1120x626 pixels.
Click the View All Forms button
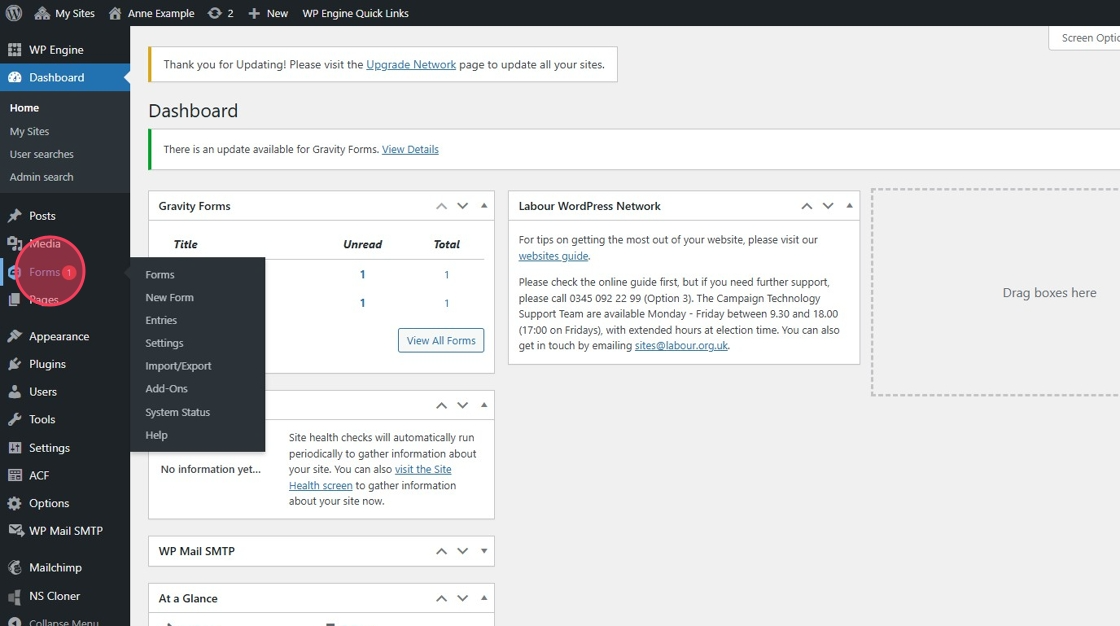click(x=441, y=340)
